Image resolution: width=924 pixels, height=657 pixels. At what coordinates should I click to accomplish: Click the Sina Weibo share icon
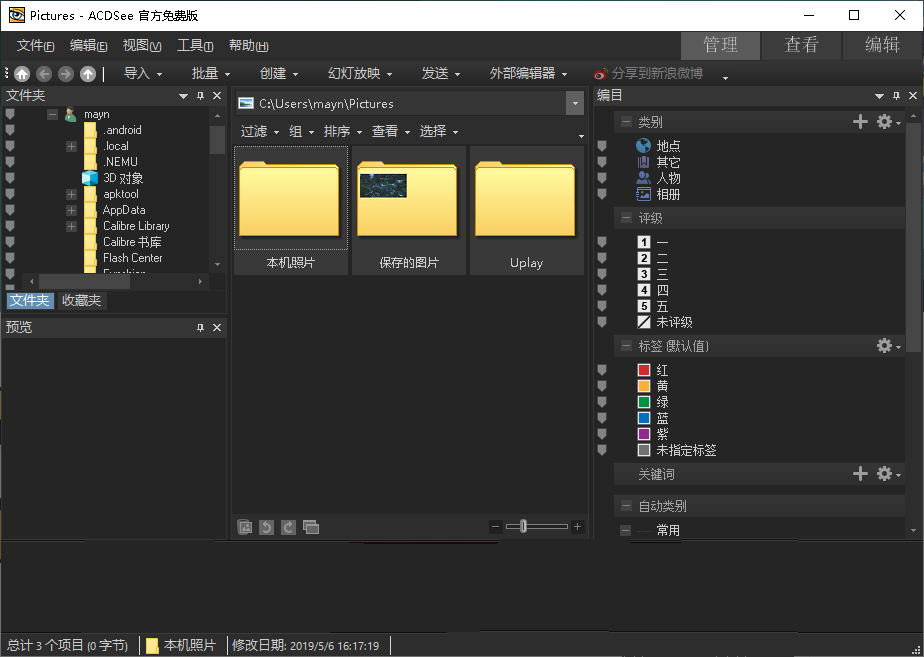click(600, 74)
